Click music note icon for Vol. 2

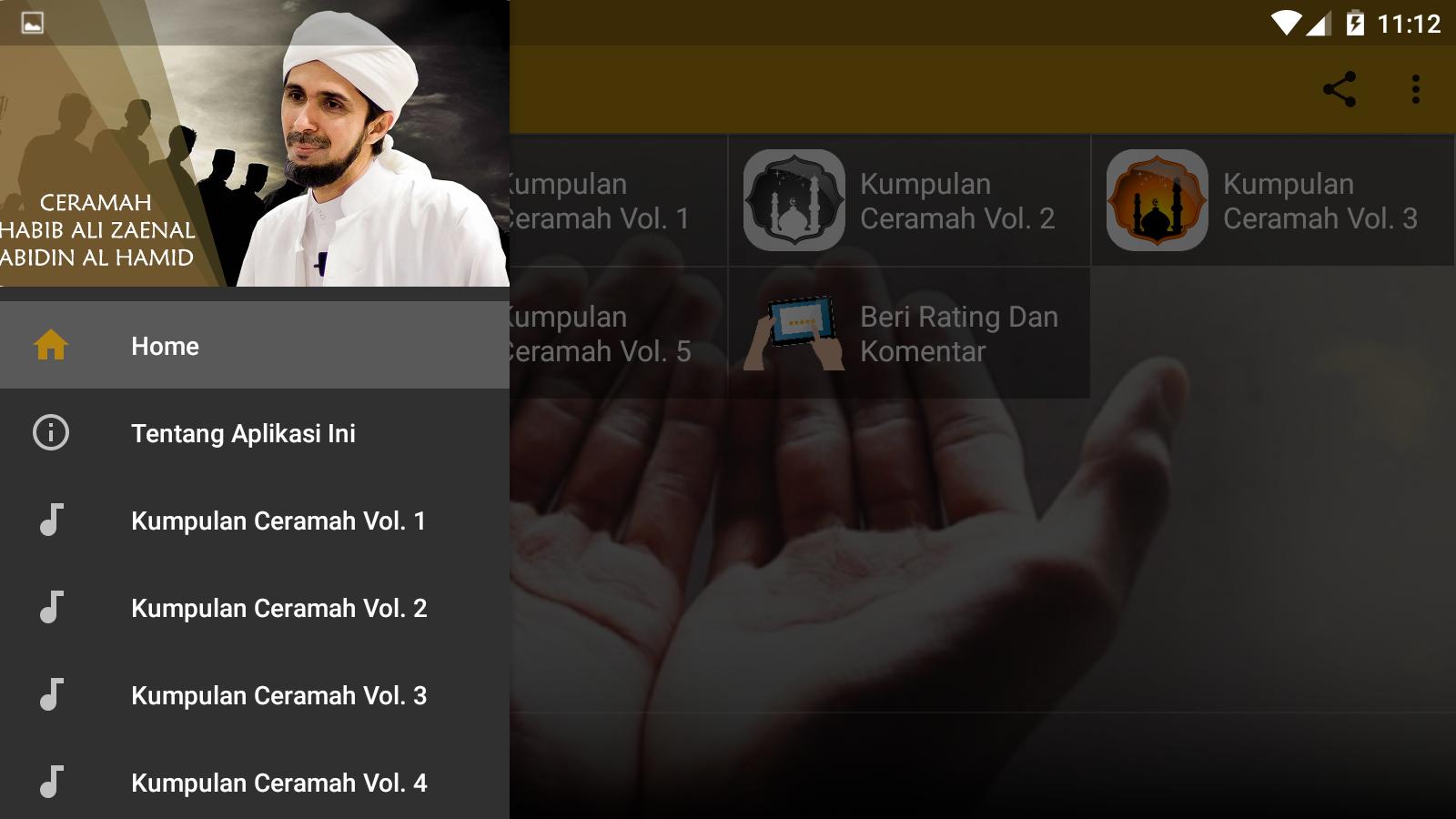click(51, 607)
